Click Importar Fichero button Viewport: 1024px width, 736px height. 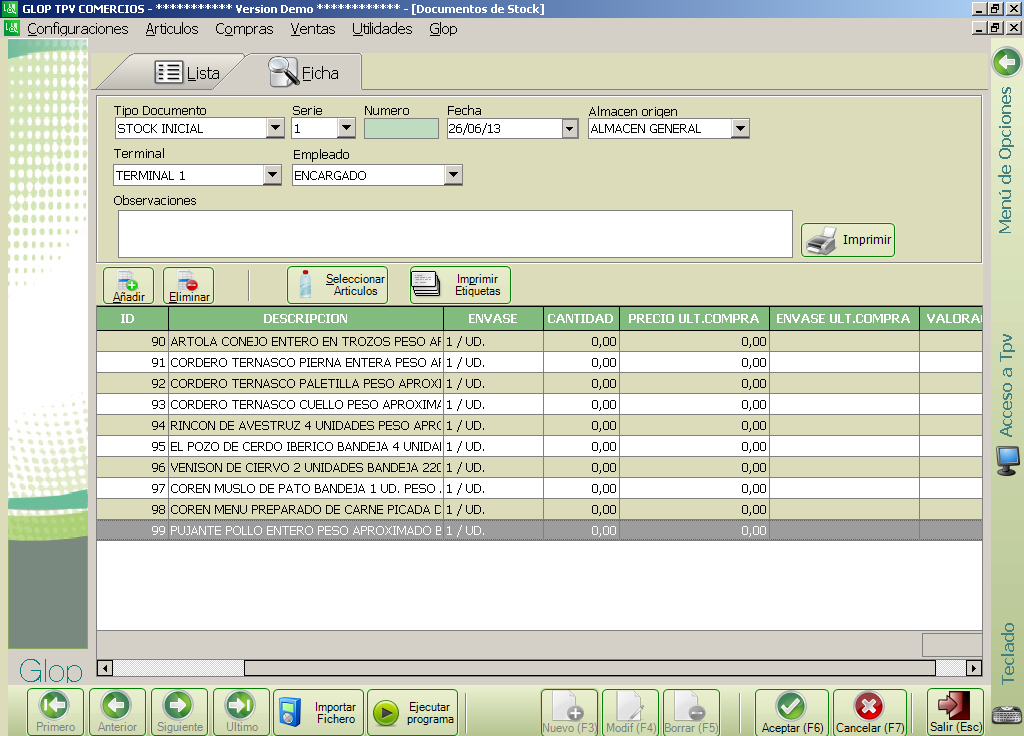(319, 712)
